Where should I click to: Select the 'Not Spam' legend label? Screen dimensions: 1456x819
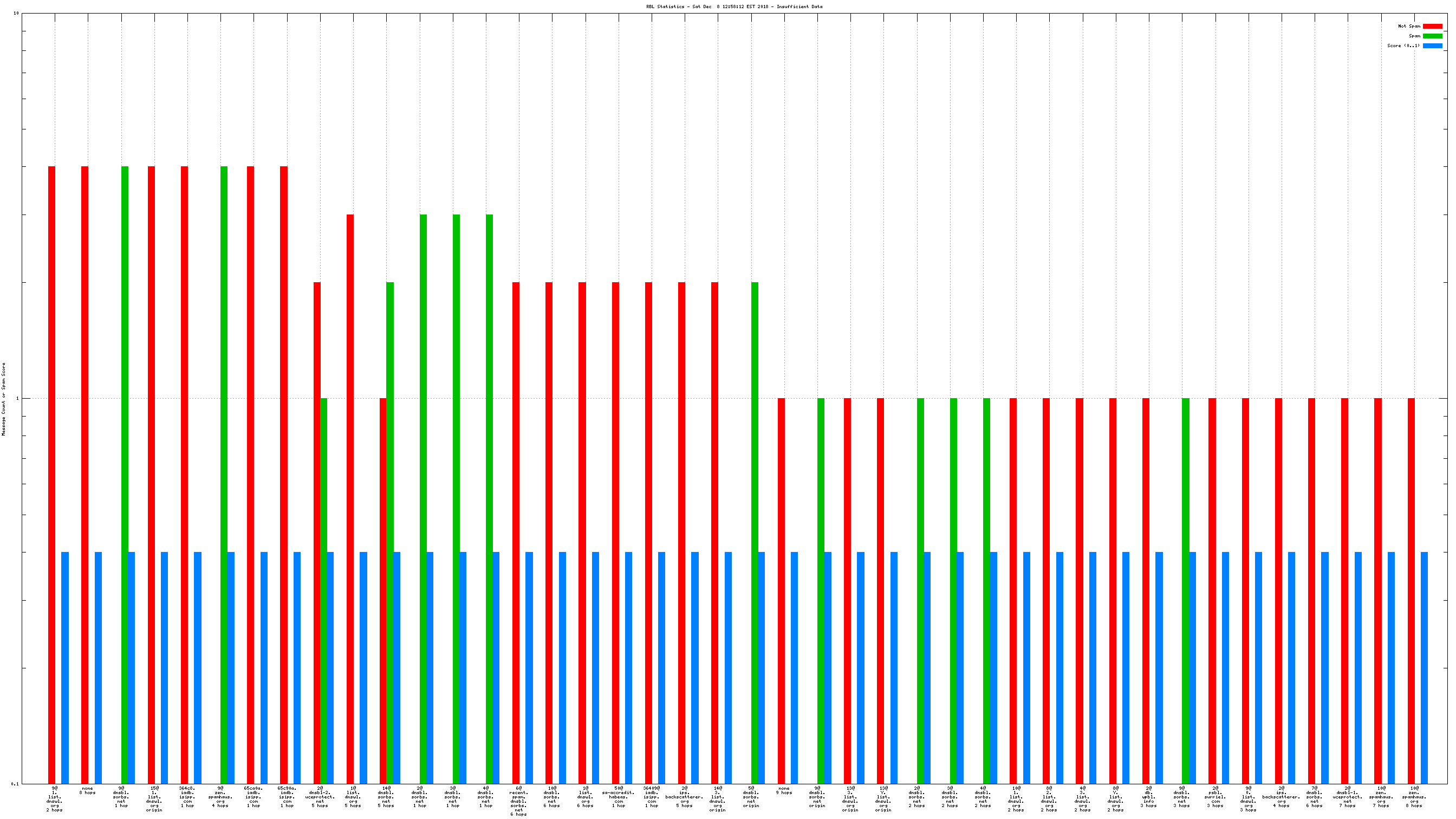point(1408,26)
